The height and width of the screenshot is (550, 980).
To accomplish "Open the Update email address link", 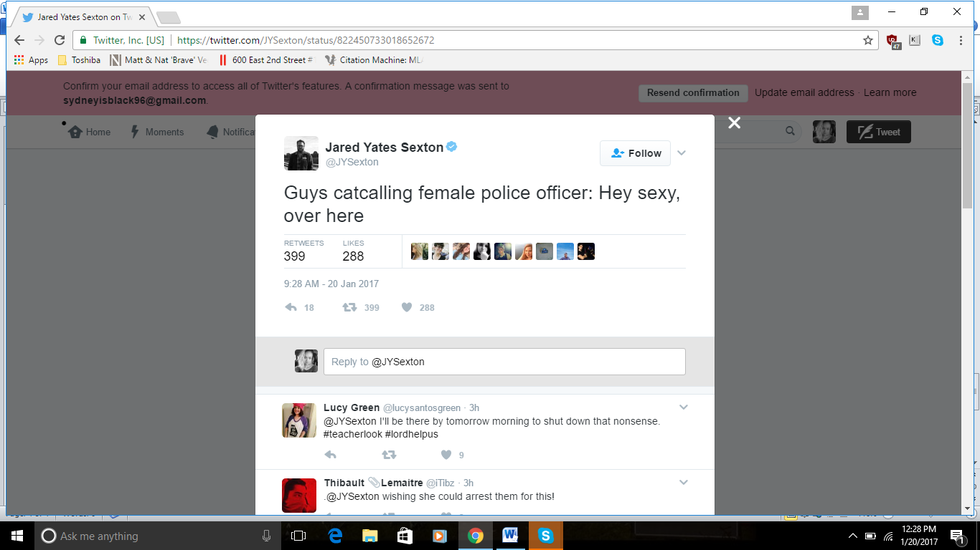I will pyautogui.click(x=804, y=93).
